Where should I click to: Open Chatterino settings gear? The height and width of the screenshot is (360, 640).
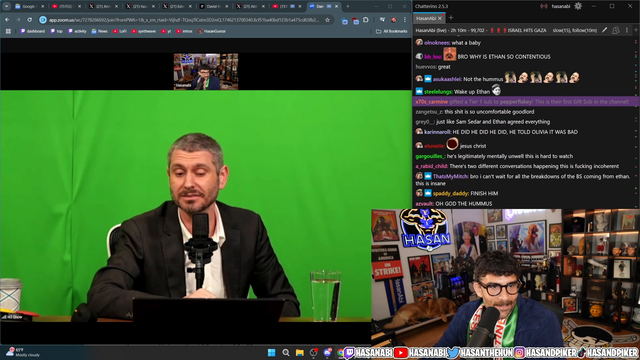click(x=578, y=6)
